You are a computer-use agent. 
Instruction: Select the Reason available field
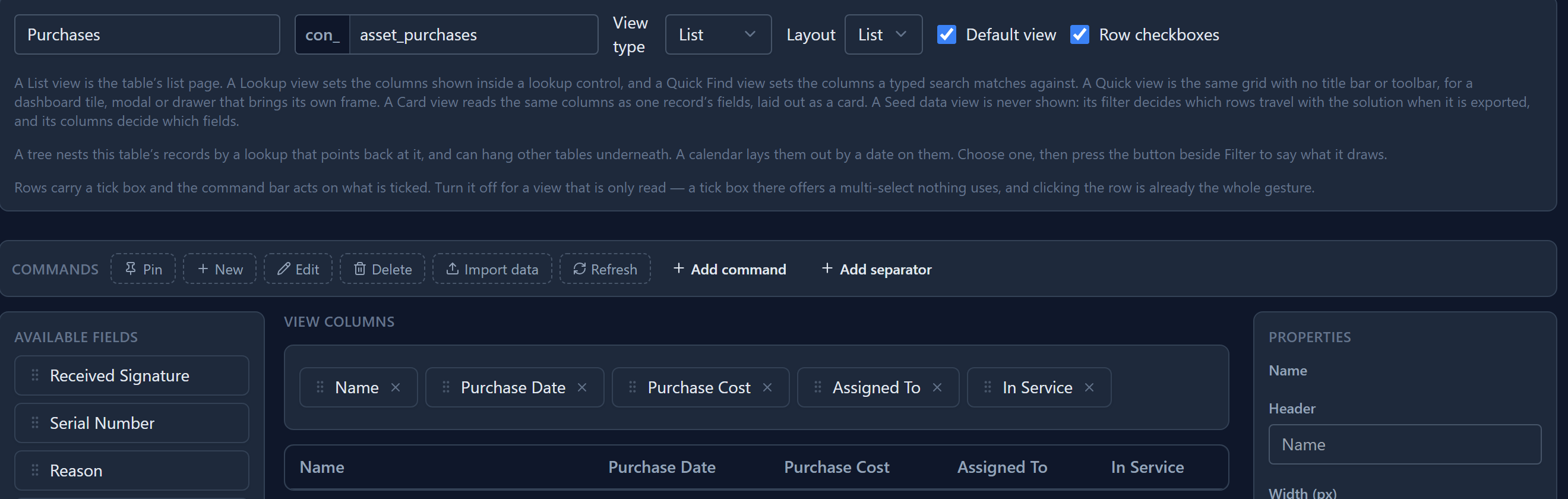tap(131, 470)
